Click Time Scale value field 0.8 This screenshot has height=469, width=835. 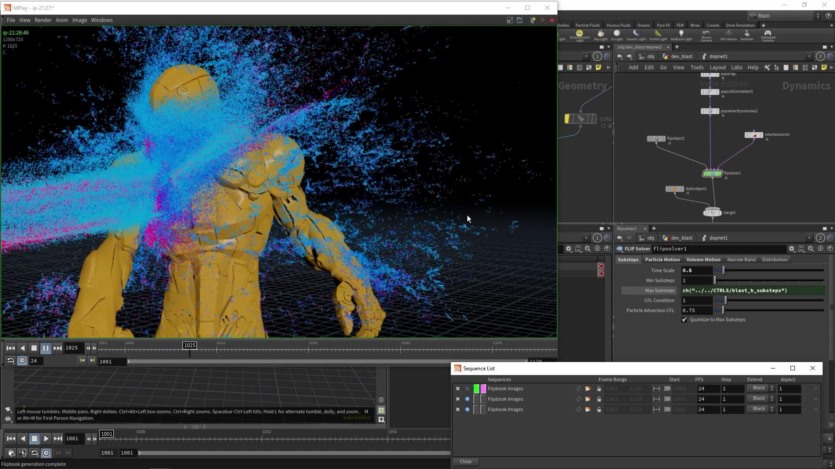[x=697, y=270]
